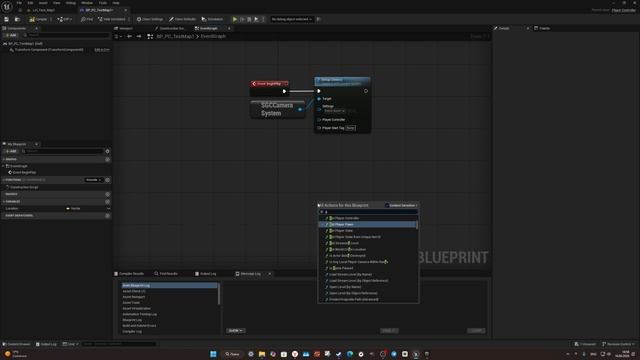
Task: Open the File menu
Action: click(x=19, y=3)
